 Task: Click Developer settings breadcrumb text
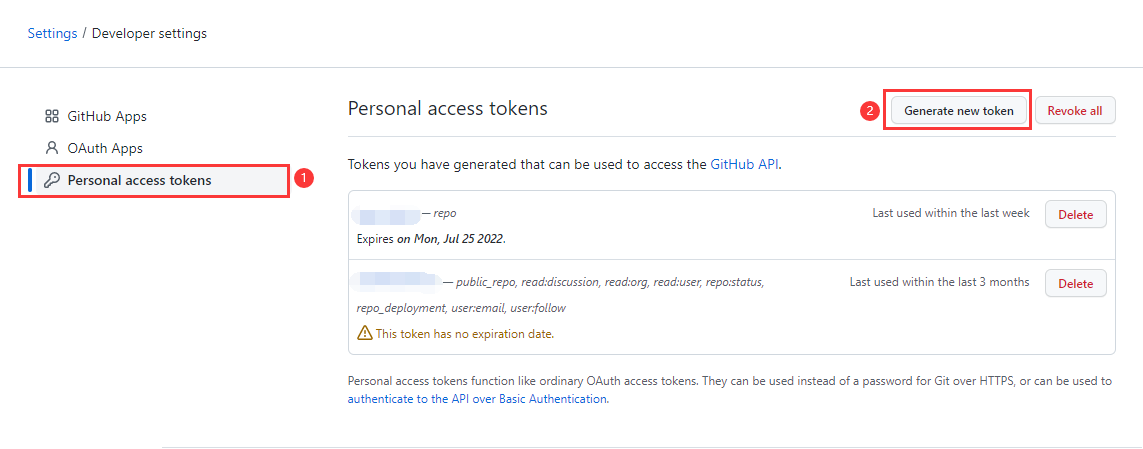coord(149,34)
